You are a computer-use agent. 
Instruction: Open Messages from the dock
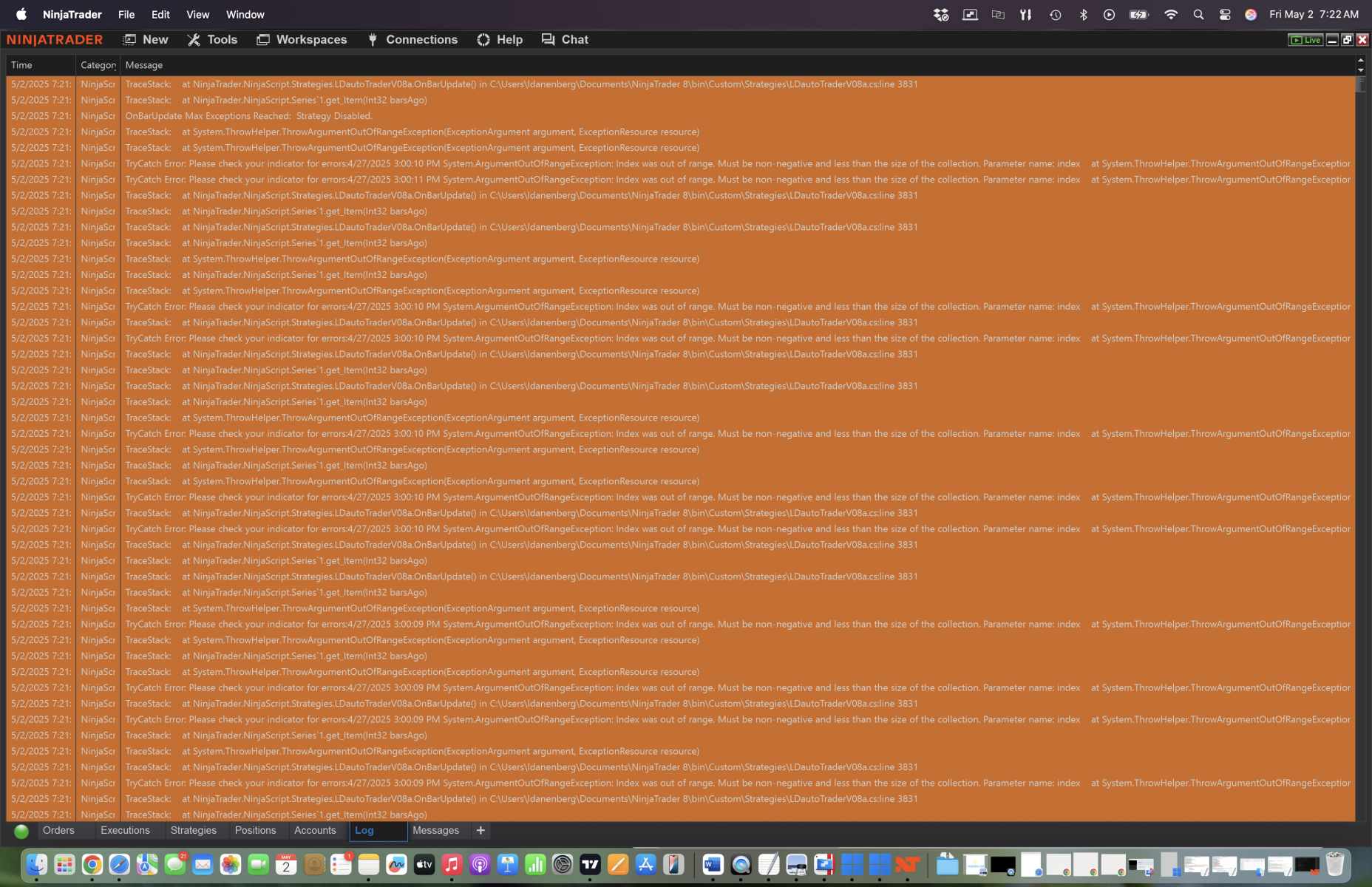click(175, 864)
